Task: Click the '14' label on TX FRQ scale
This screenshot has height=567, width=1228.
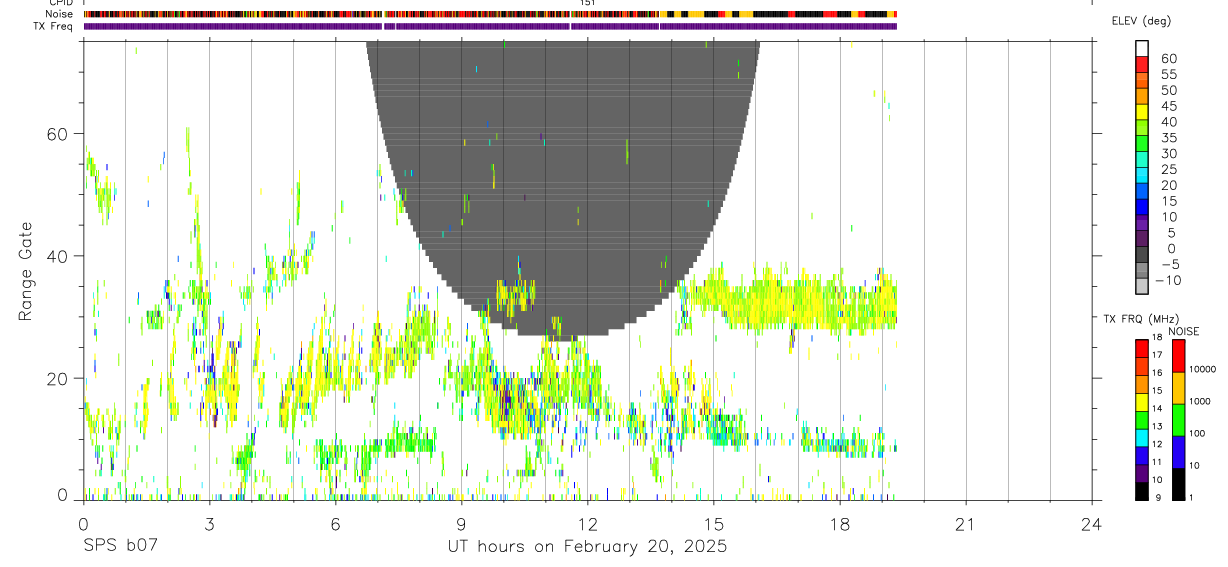Action: 1157,409
